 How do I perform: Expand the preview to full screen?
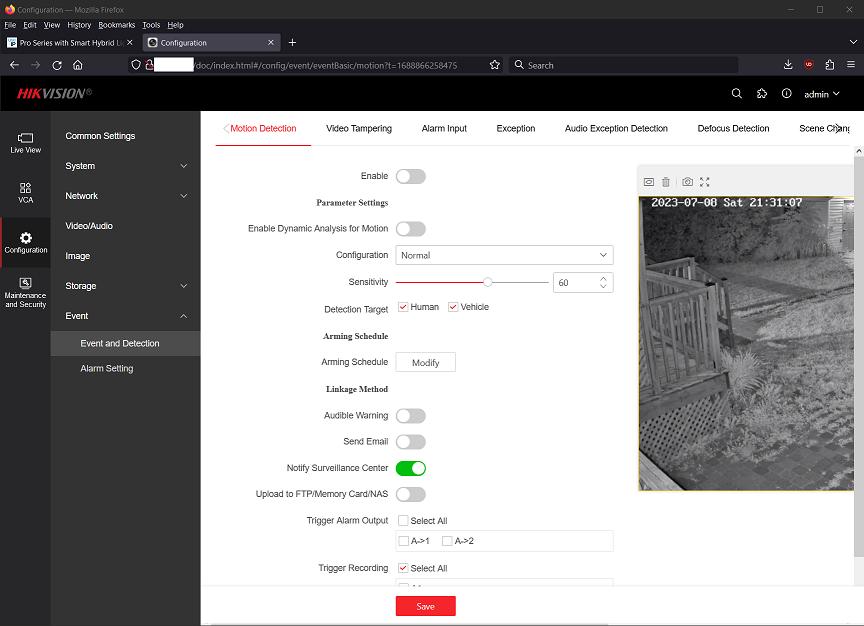coord(705,182)
